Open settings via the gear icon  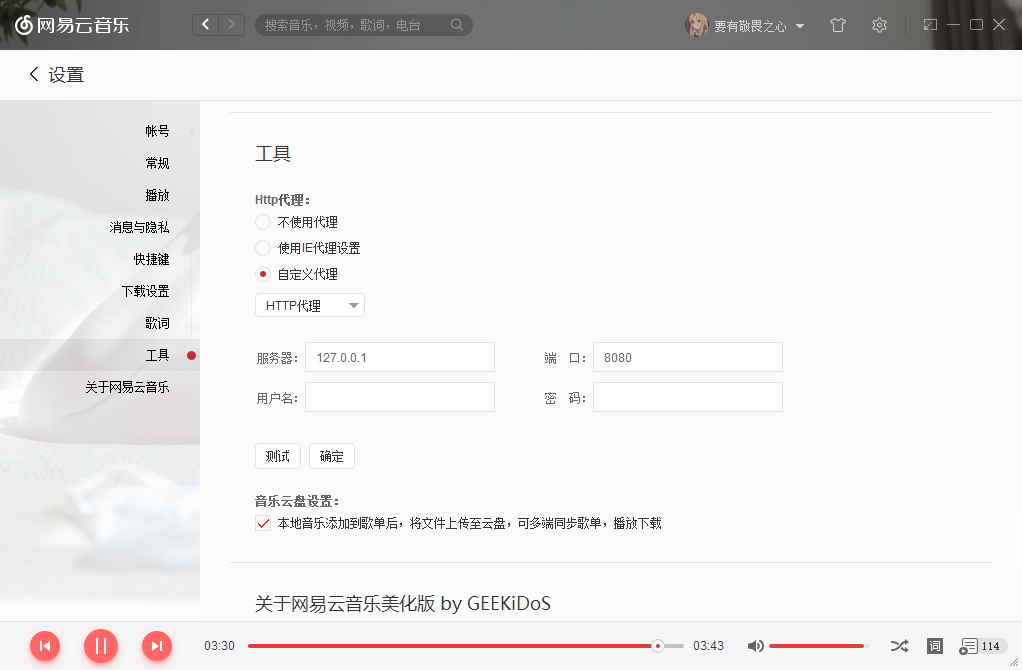pyautogui.click(x=879, y=25)
